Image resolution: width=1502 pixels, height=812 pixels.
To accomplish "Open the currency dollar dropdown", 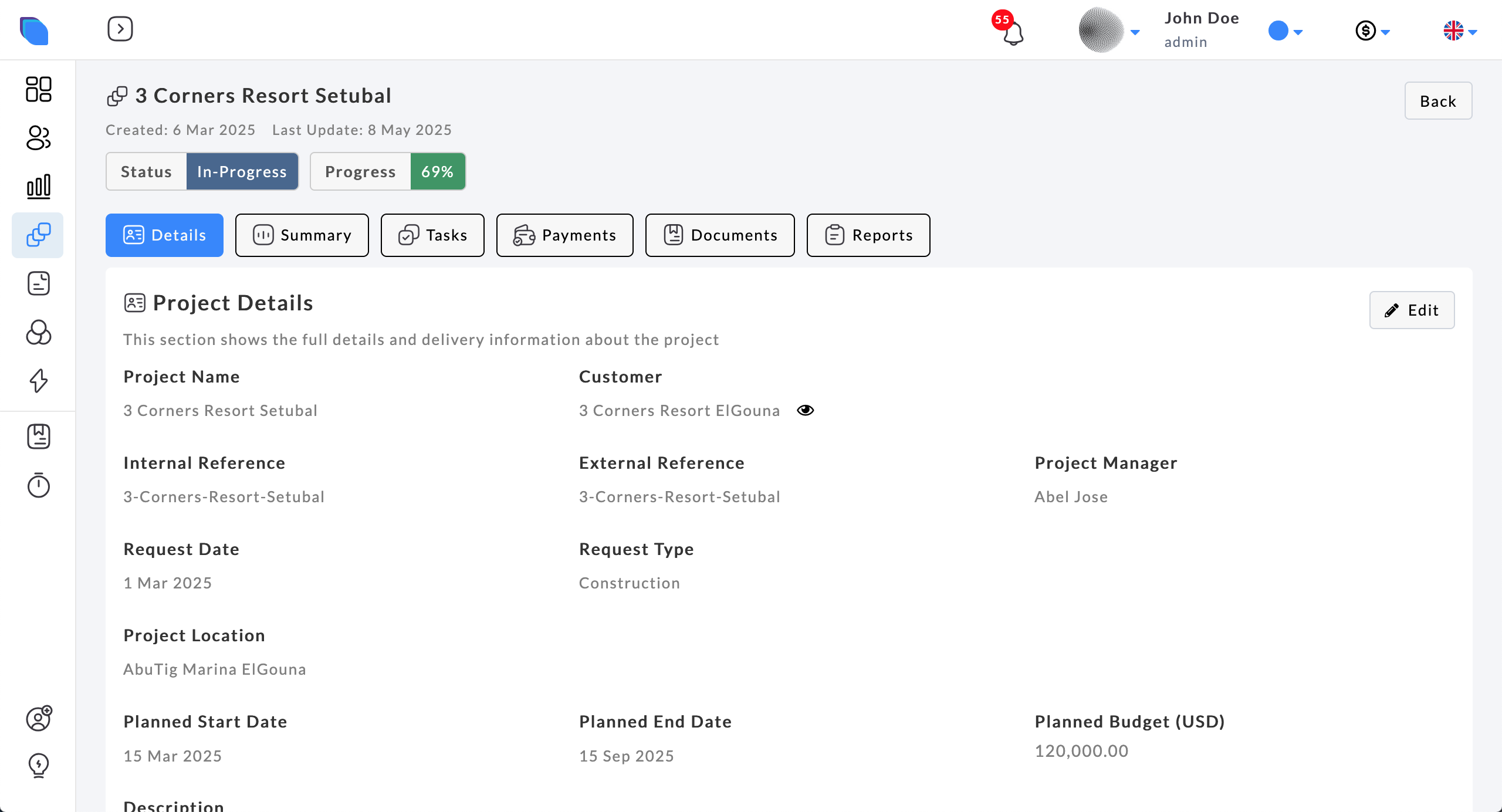I will [x=1372, y=31].
